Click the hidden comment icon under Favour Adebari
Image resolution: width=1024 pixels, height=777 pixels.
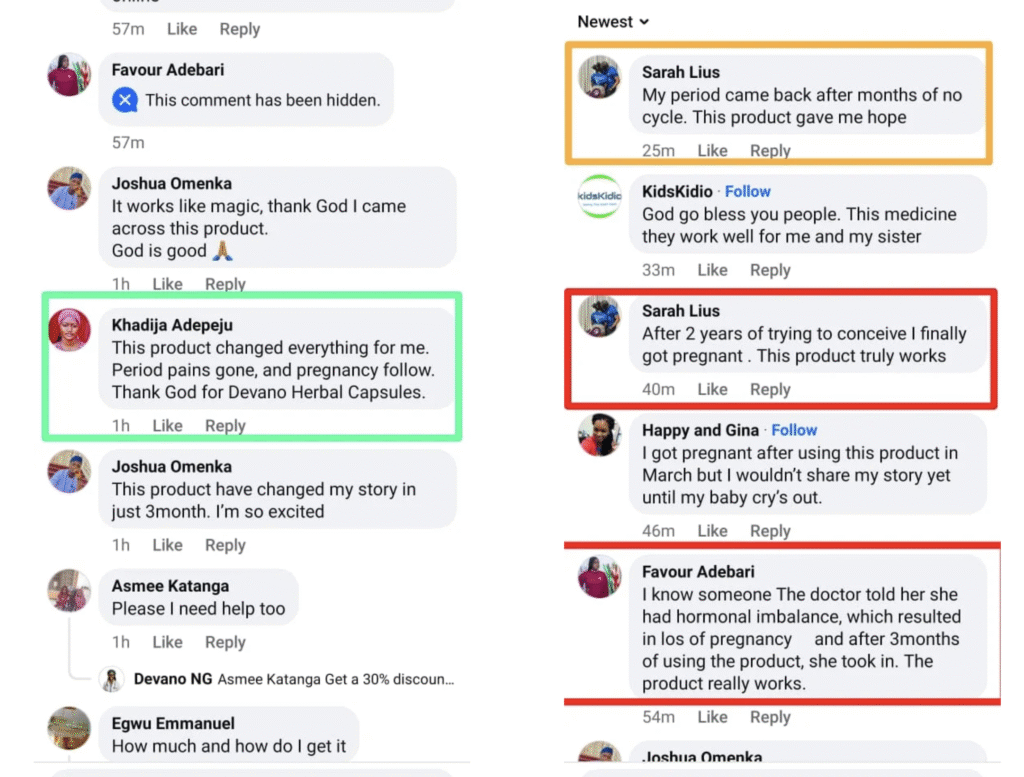click(x=124, y=100)
